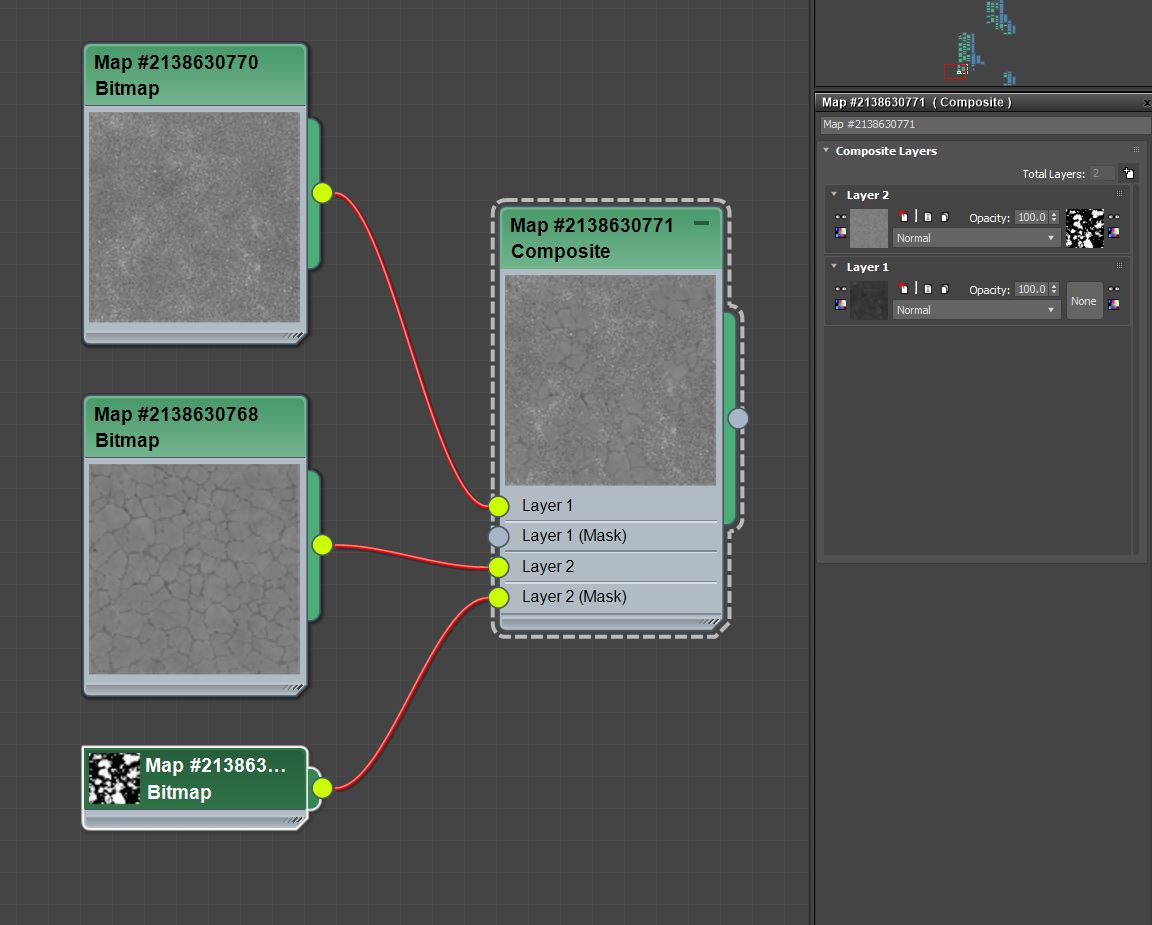
Task: Collapse the Composite node with minus button
Action: pyautogui.click(x=701, y=223)
